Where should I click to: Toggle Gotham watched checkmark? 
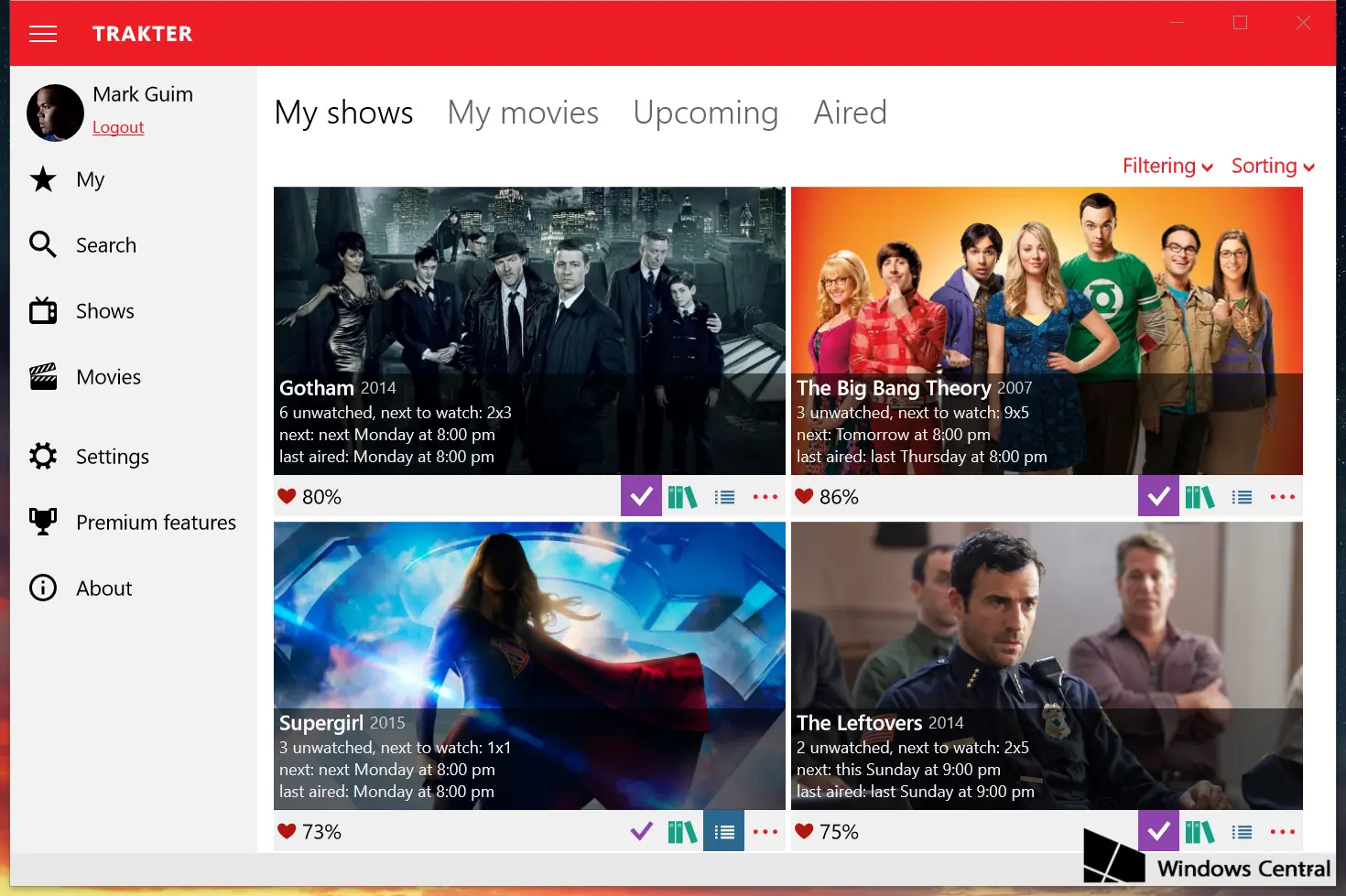[641, 496]
